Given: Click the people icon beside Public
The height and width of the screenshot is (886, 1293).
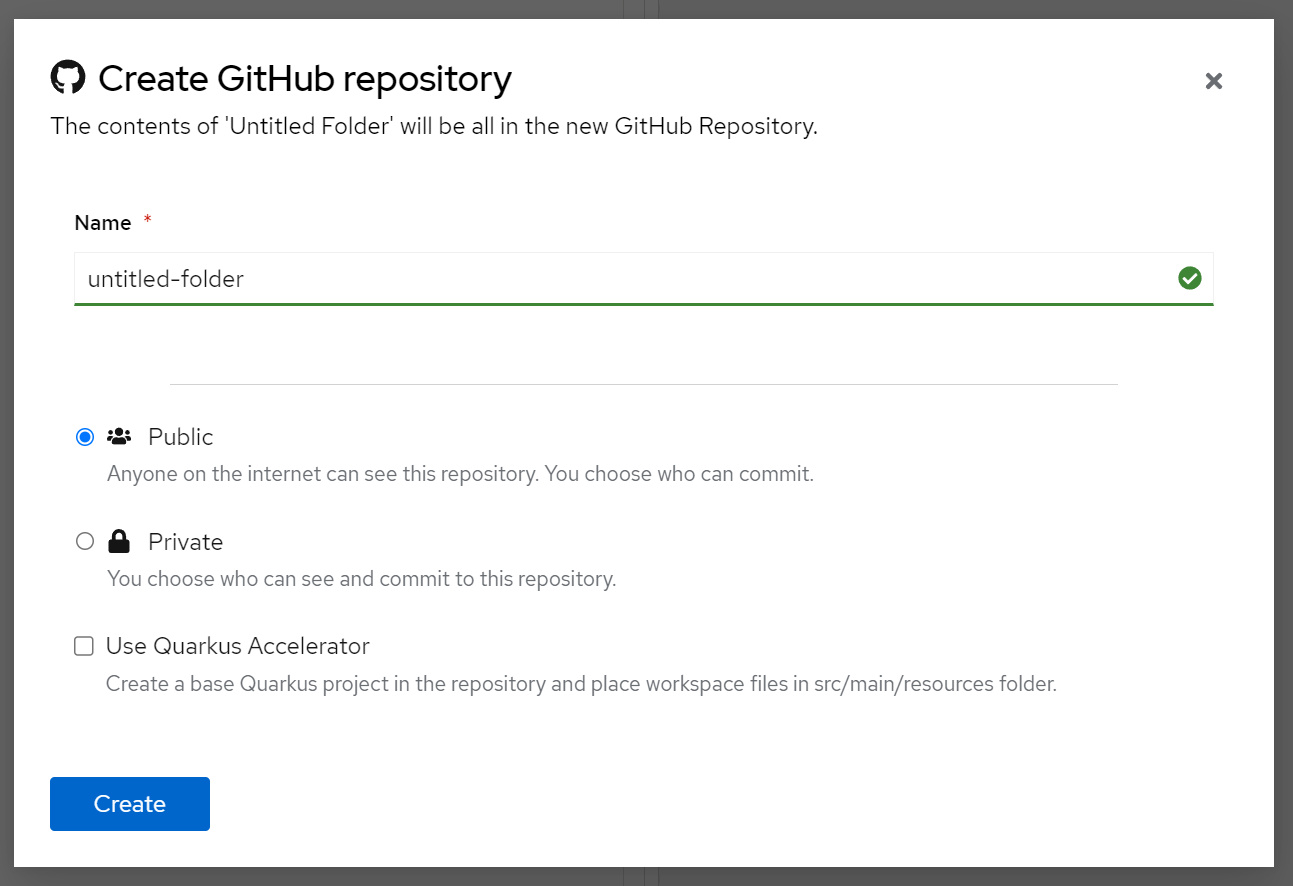Looking at the screenshot, I should (118, 436).
